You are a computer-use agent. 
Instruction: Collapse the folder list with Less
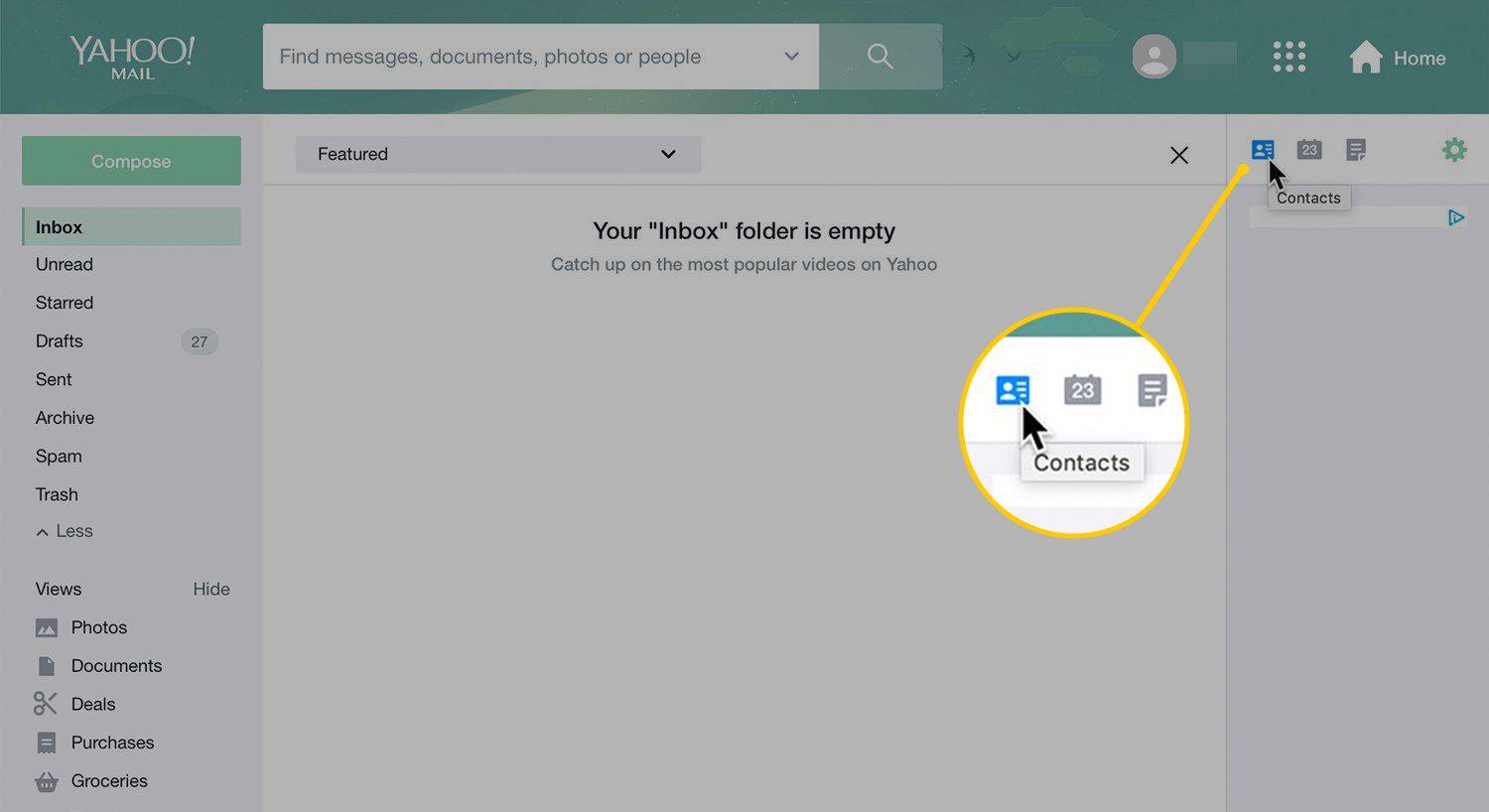click(x=65, y=531)
